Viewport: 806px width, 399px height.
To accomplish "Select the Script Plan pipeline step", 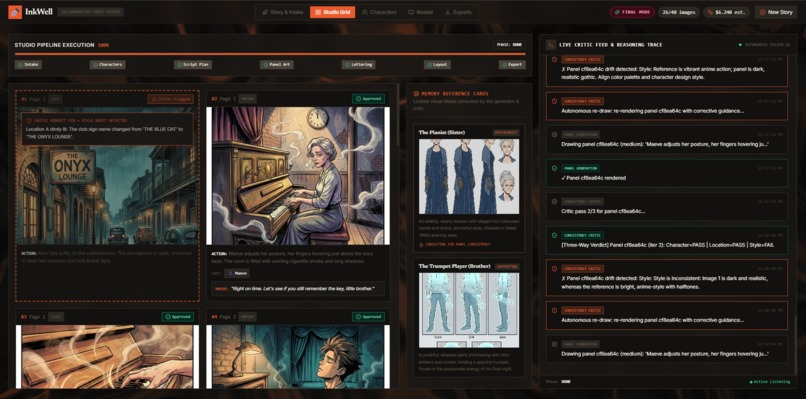I will tap(193, 65).
